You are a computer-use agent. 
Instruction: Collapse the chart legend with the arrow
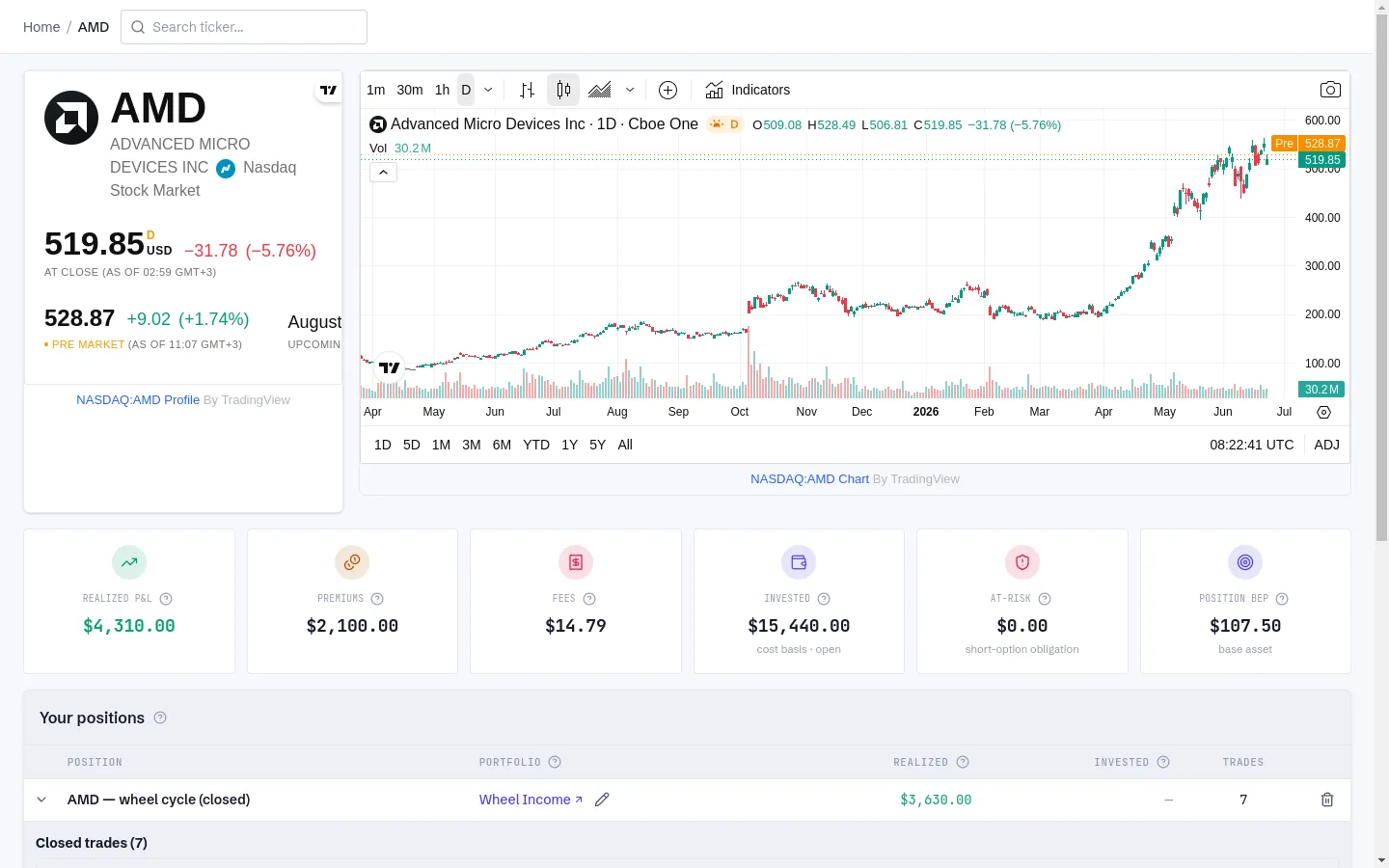[x=383, y=173]
